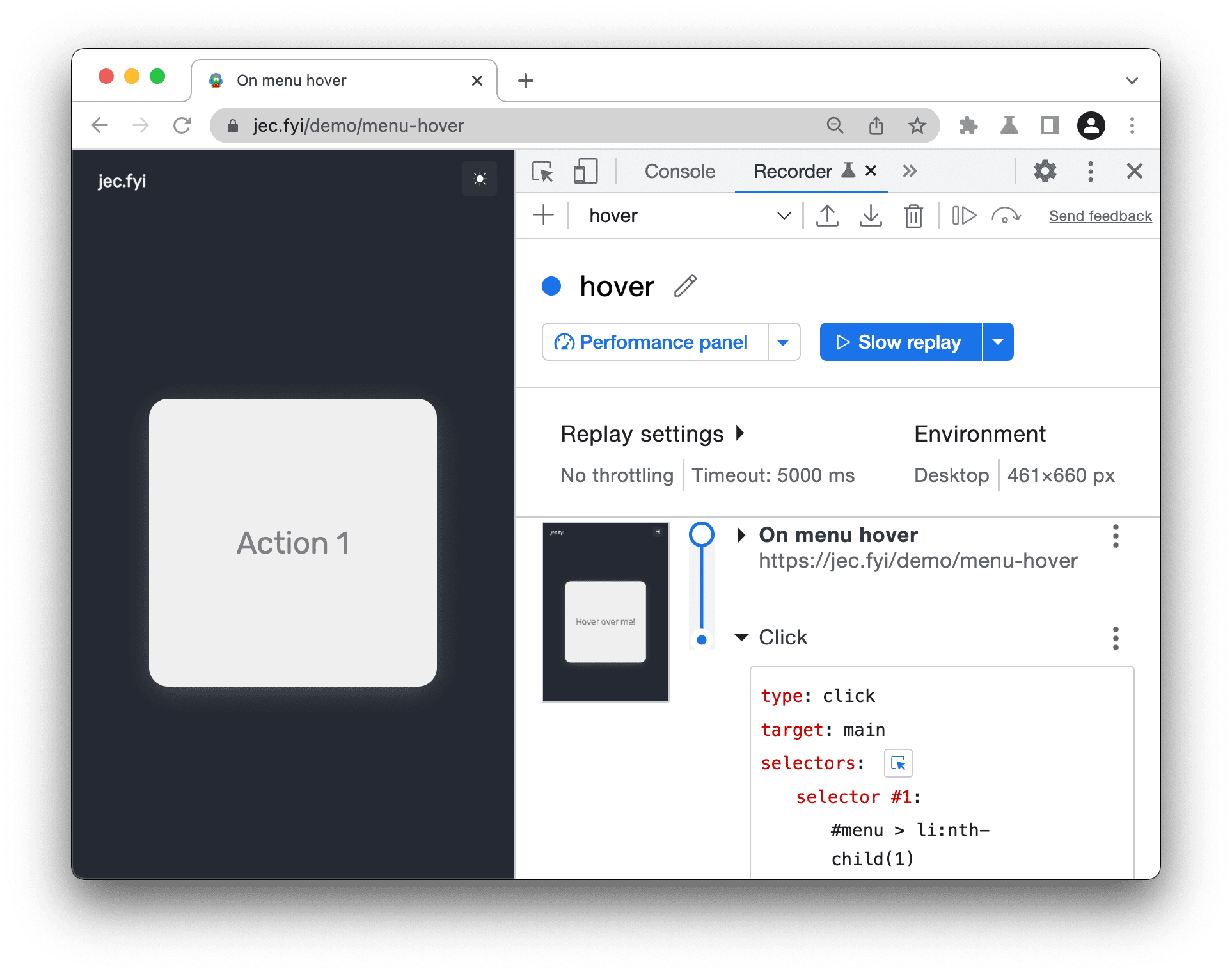Viewport: 1232px width, 974px height.
Task: Click the Slow replay button
Action: pyautogui.click(x=899, y=341)
